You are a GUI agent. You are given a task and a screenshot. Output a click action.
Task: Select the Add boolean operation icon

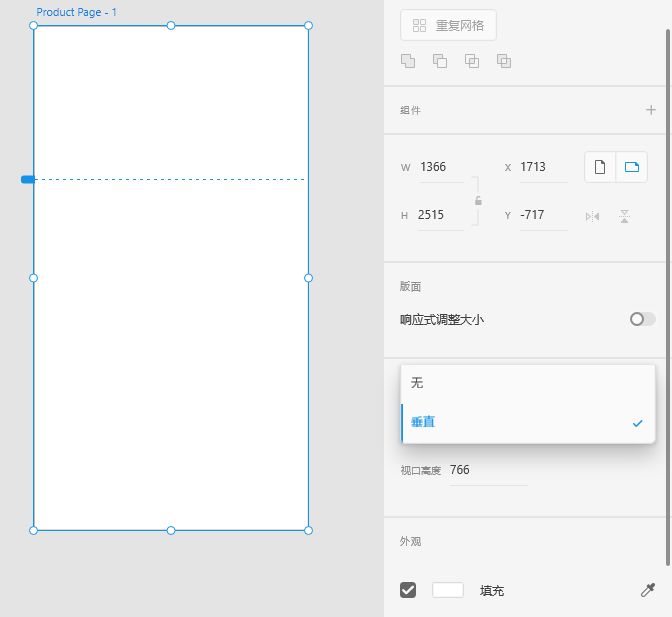point(408,61)
